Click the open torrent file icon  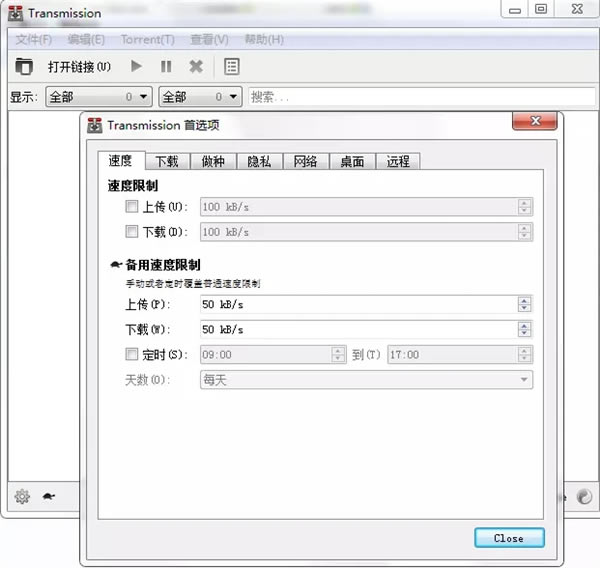coord(24,66)
